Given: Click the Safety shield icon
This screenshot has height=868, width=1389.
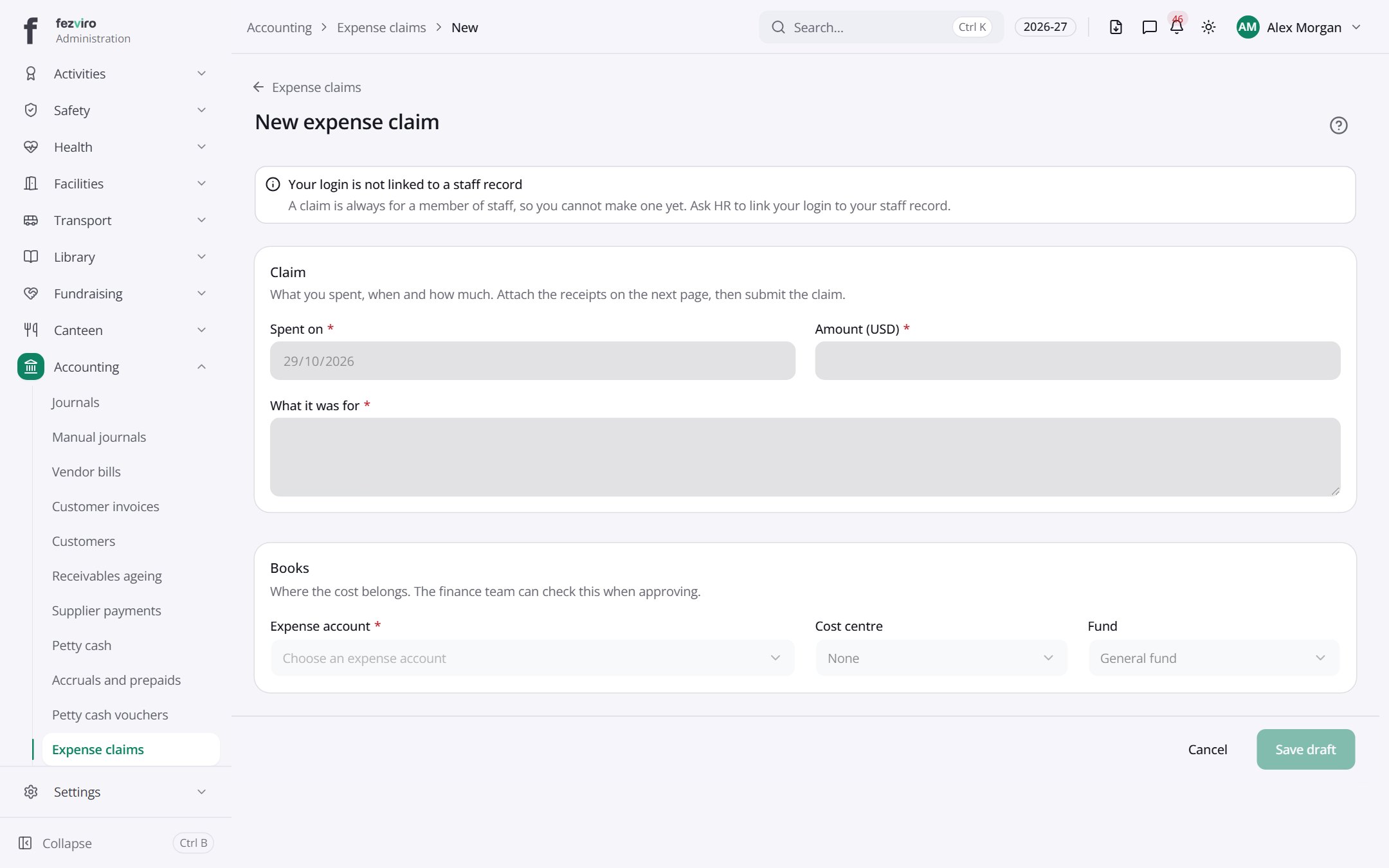Looking at the screenshot, I should point(31,110).
